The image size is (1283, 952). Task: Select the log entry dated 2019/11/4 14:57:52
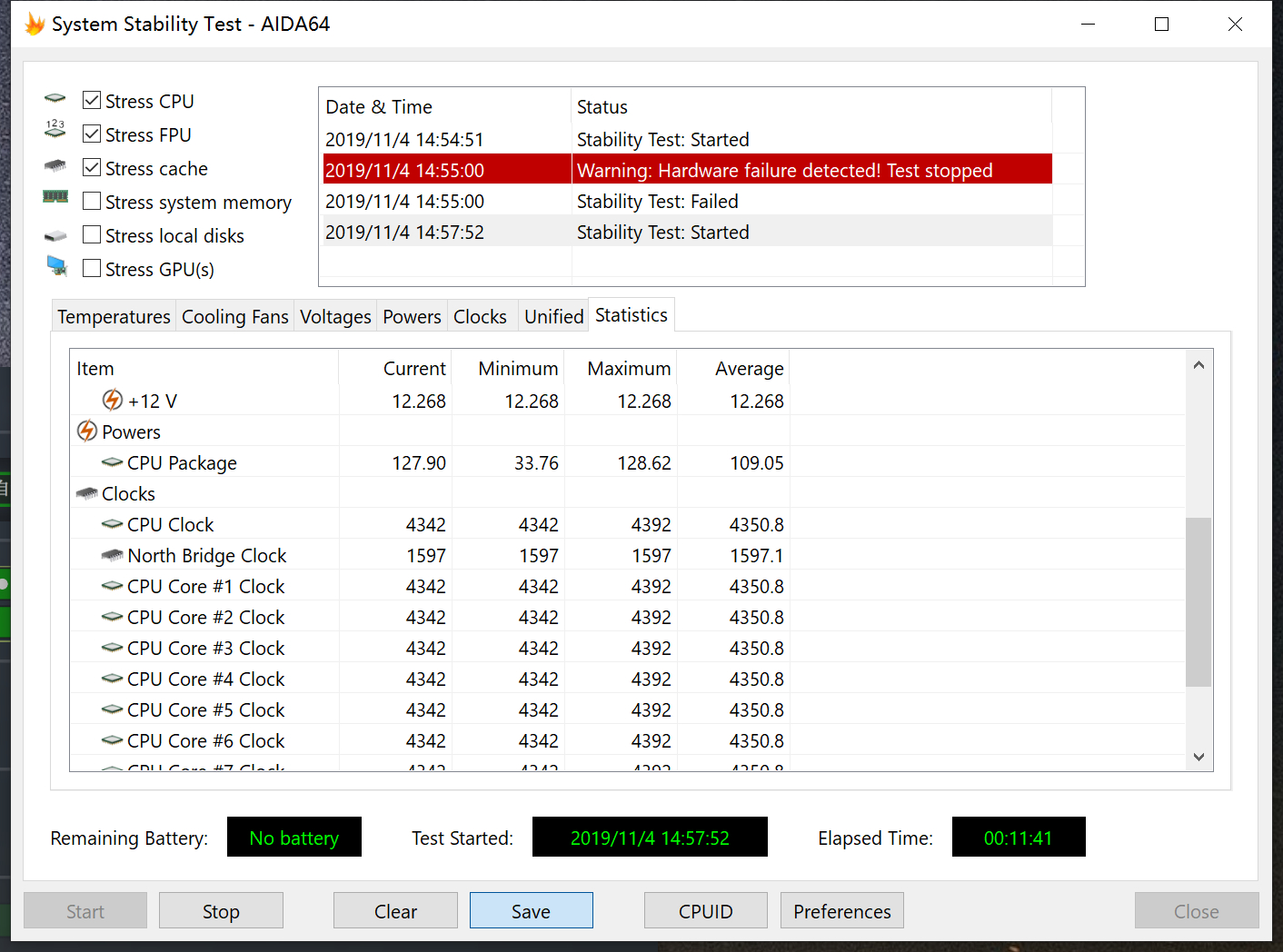tap(688, 232)
